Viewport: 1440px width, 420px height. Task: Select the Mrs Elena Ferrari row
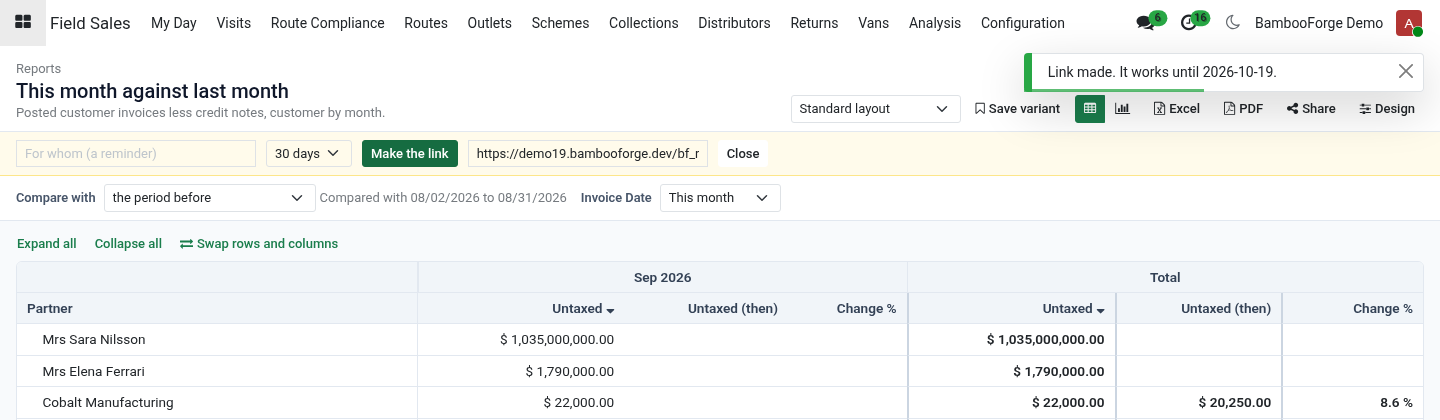[x=719, y=372]
